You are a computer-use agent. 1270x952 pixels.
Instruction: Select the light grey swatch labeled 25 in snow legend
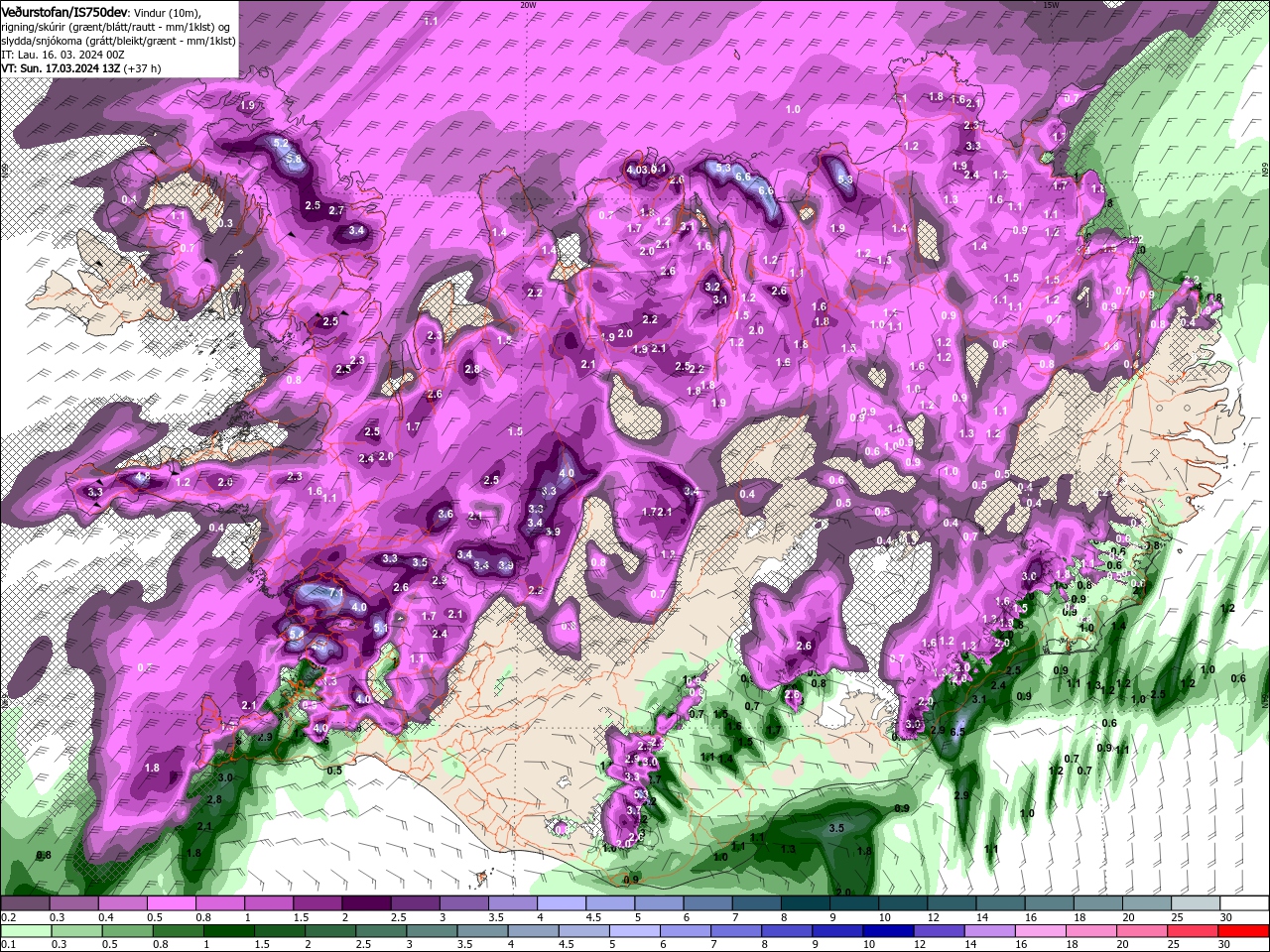[1195, 903]
